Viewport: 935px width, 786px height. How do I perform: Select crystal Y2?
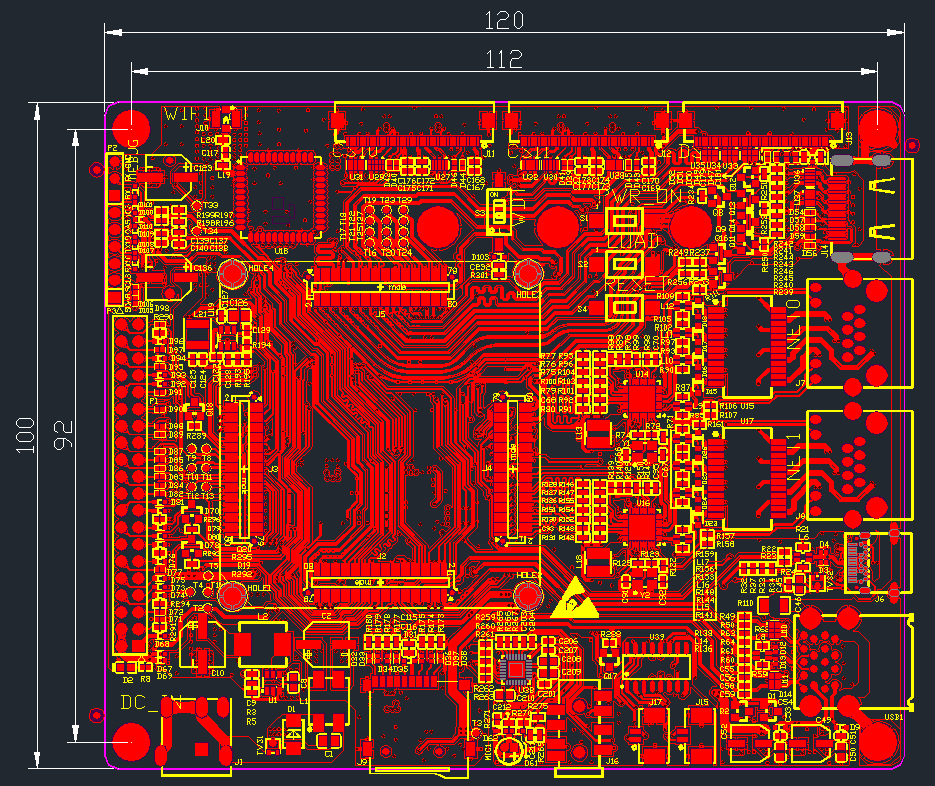click(x=643, y=581)
